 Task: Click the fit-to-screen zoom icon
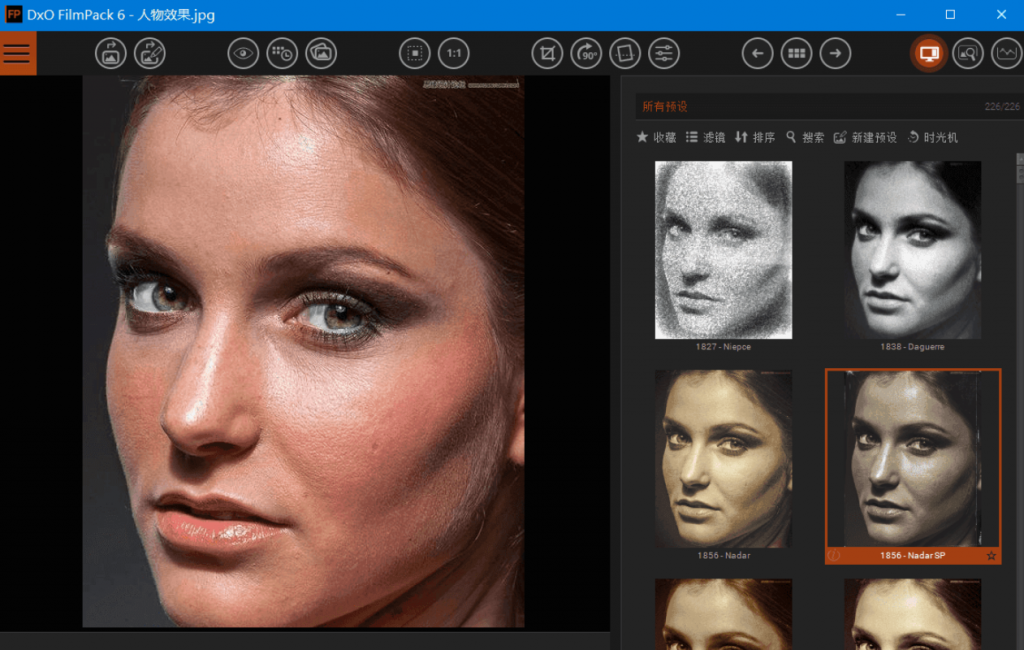415,53
